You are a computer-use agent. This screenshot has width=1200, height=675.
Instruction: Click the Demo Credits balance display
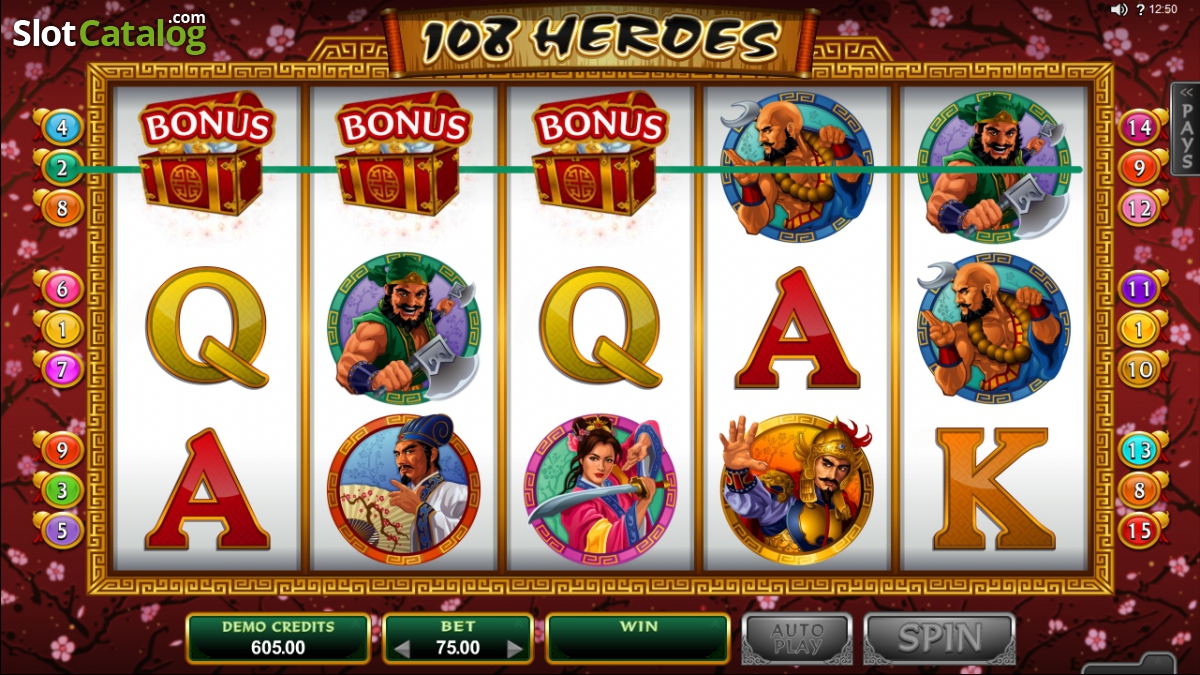[x=278, y=638]
